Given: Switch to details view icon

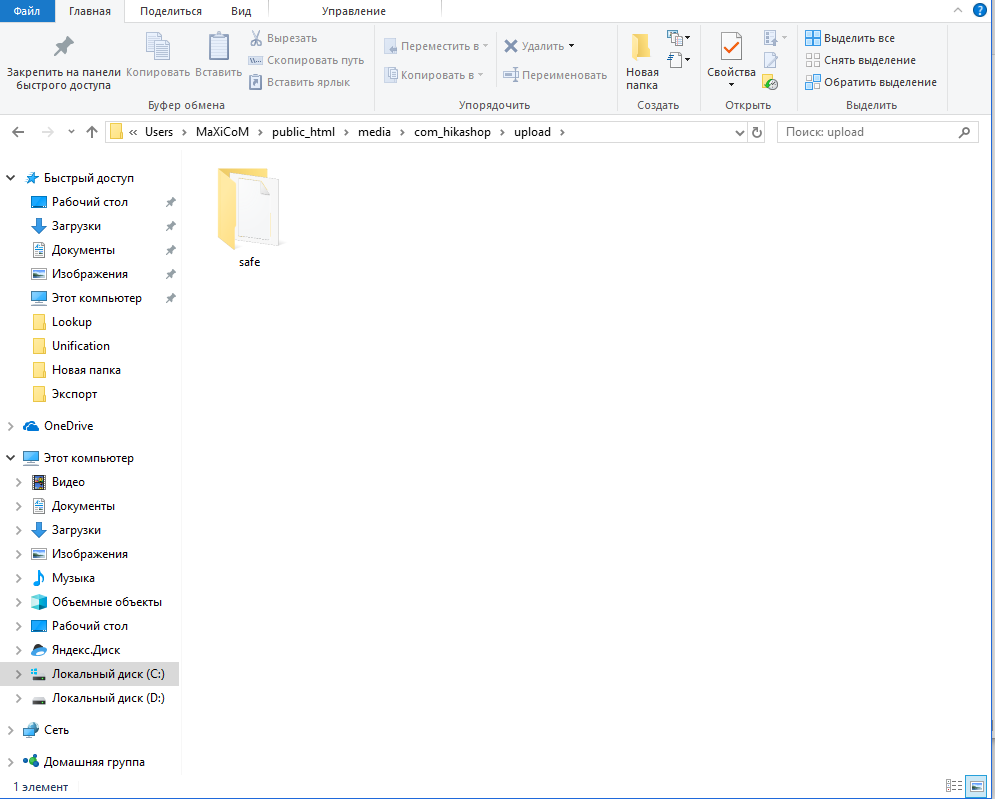Looking at the screenshot, I should (x=953, y=786).
